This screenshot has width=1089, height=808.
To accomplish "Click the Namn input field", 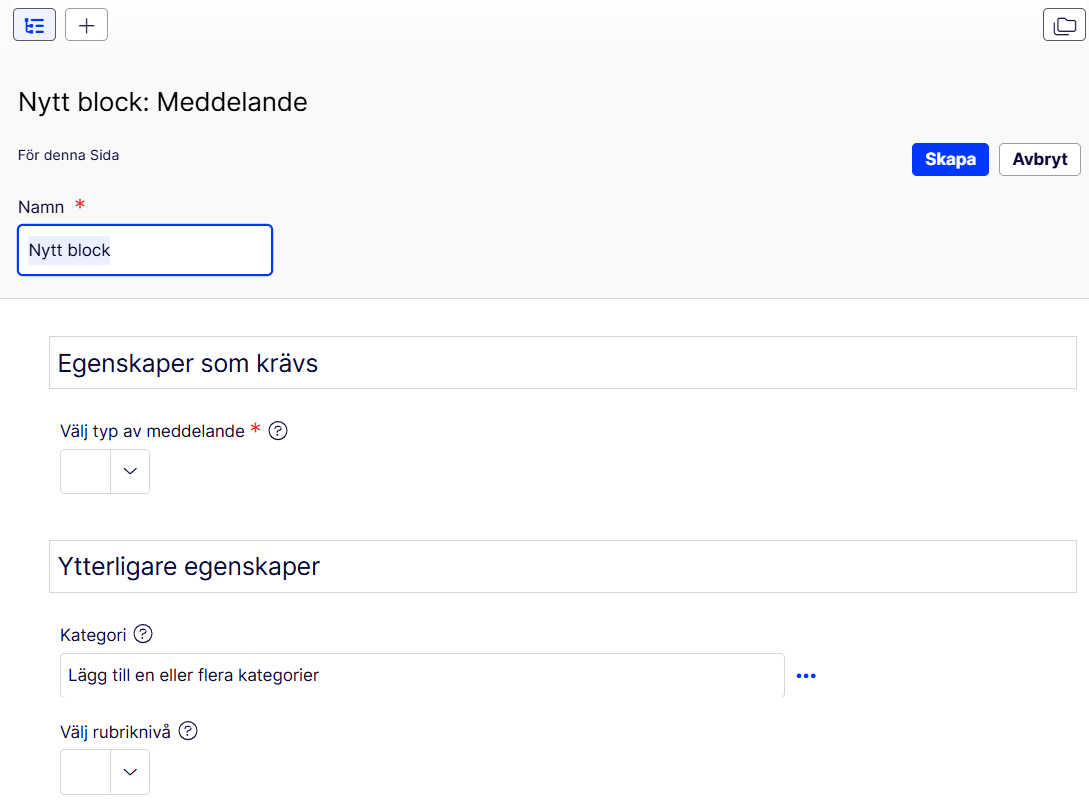I will (x=145, y=250).
